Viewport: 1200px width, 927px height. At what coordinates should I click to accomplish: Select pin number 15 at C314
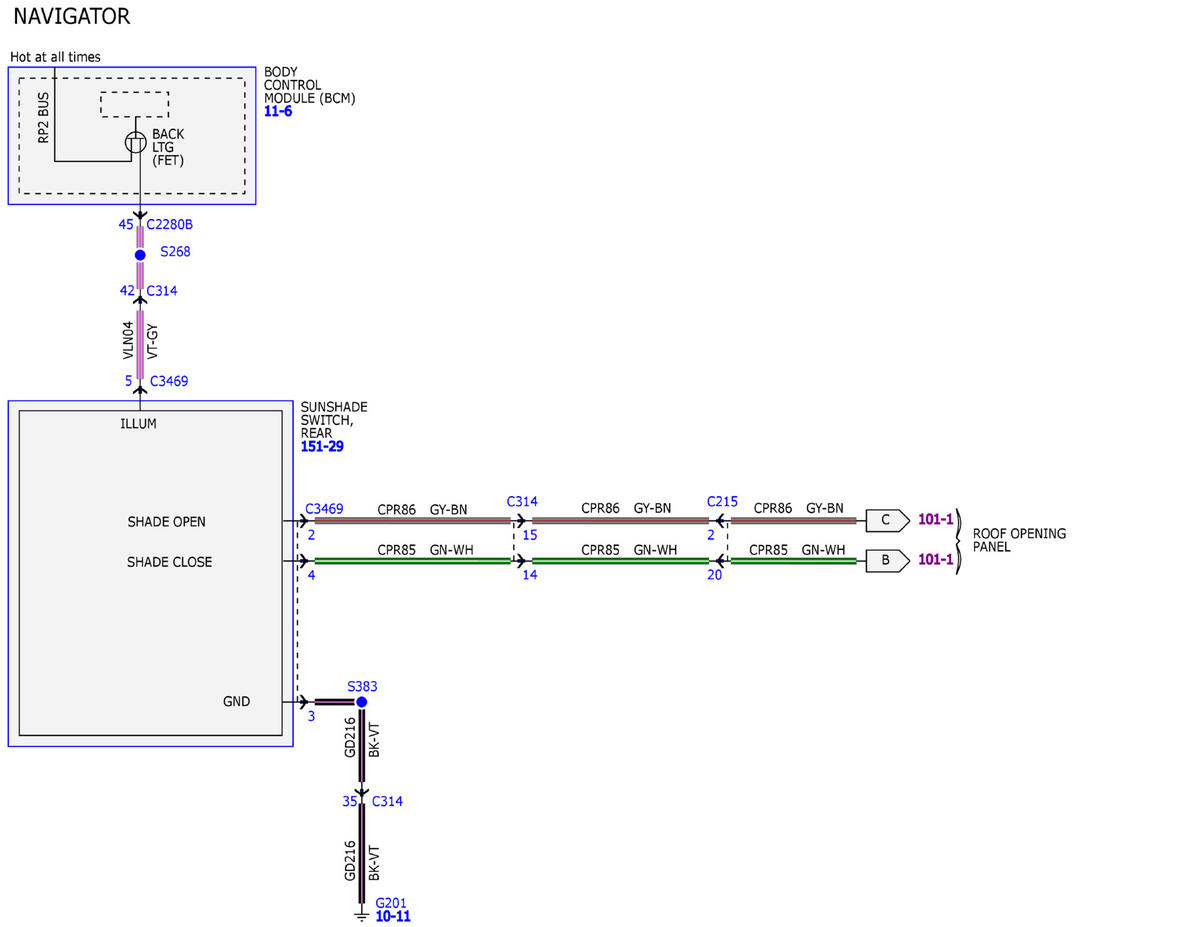(x=529, y=535)
